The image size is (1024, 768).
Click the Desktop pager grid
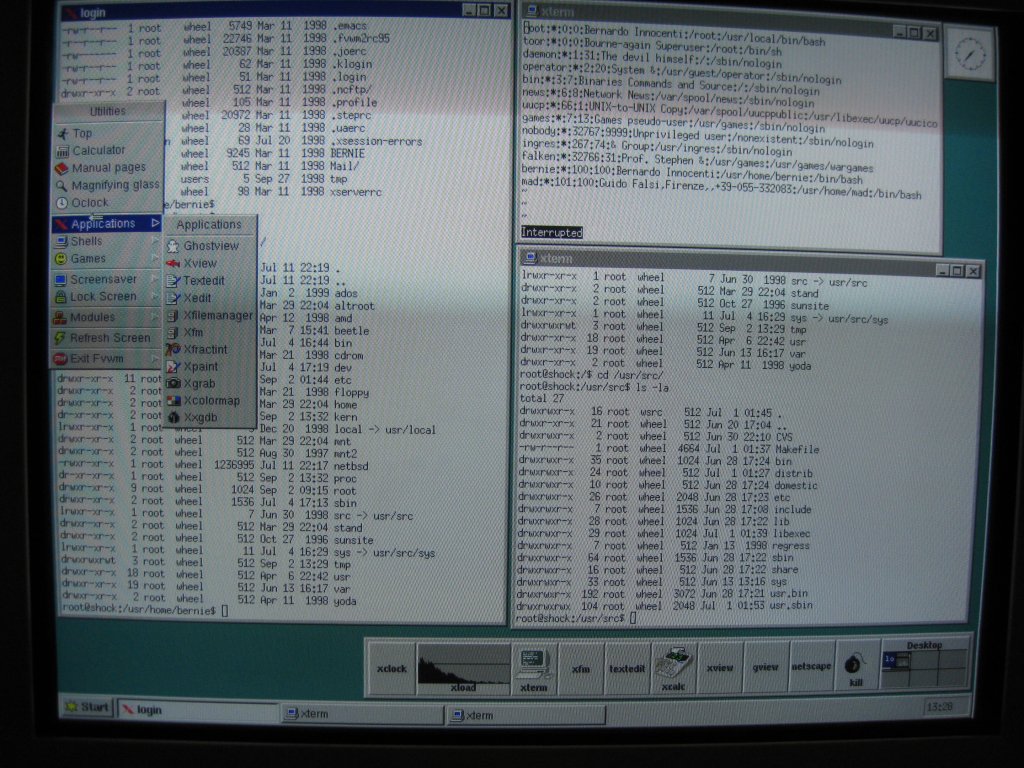click(x=923, y=667)
